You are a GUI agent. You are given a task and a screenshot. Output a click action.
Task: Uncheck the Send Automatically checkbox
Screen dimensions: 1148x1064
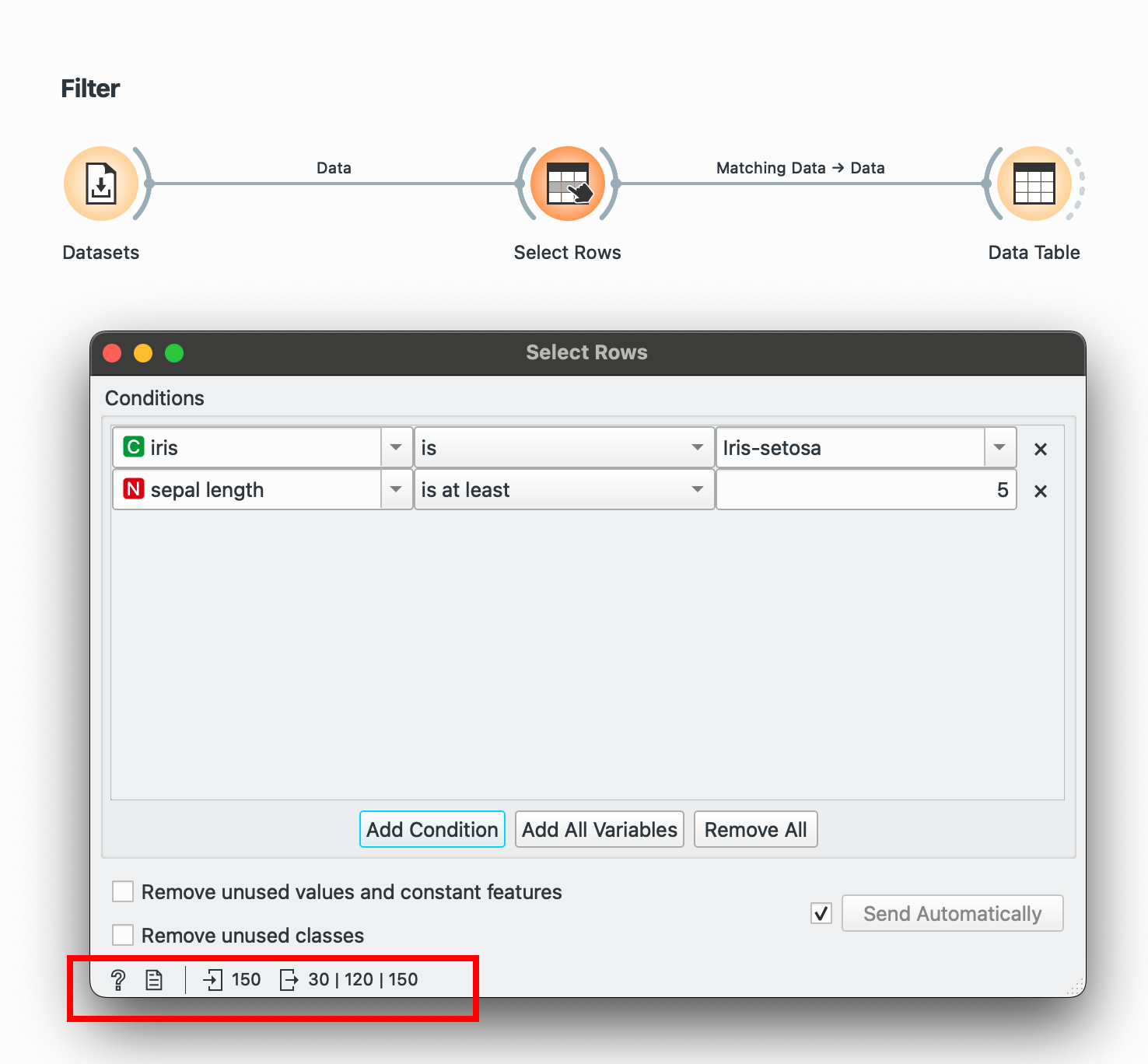[x=821, y=913]
